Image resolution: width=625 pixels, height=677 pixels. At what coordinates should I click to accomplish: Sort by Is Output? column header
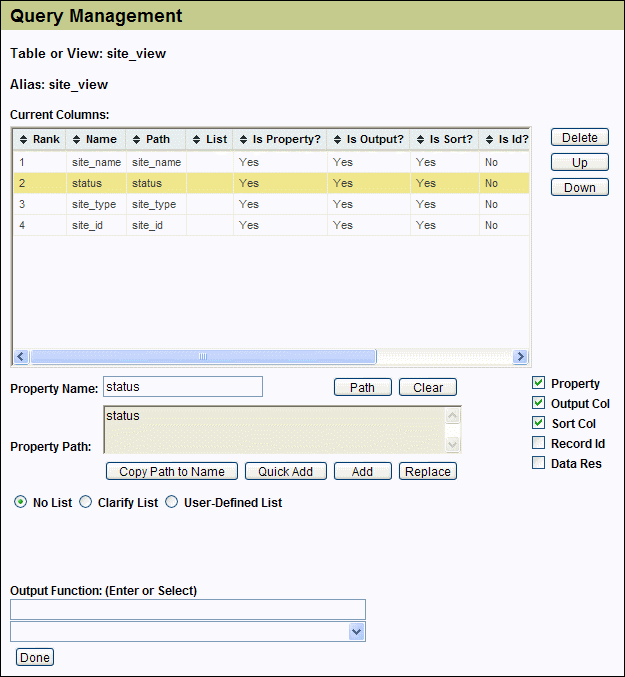point(368,139)
